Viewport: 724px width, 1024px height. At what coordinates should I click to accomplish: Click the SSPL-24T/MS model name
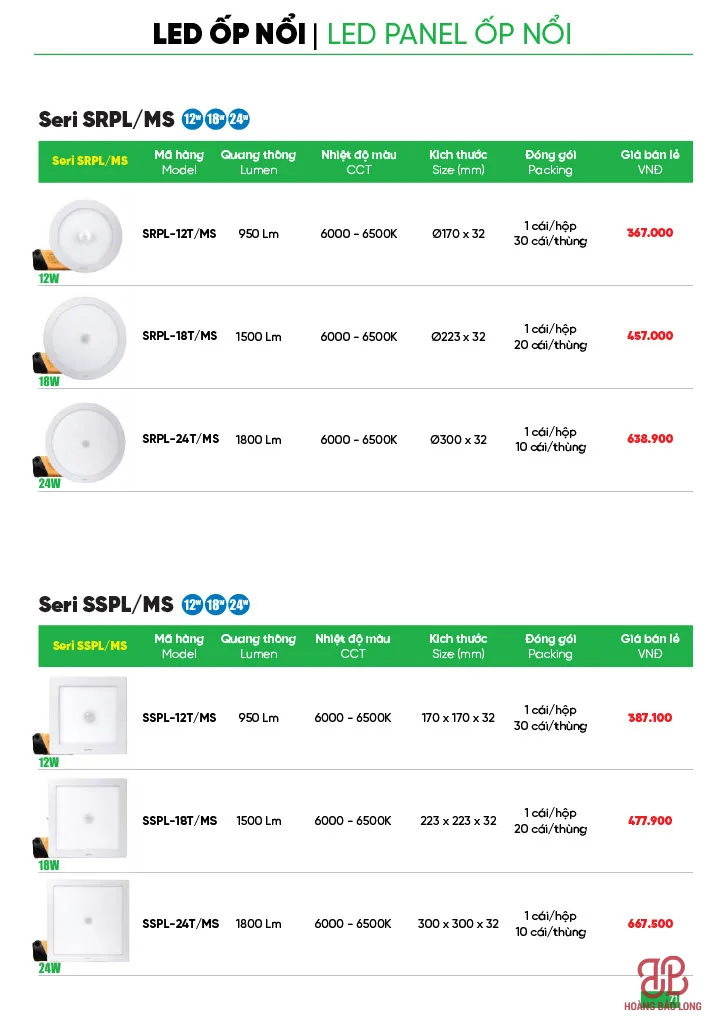180,924
